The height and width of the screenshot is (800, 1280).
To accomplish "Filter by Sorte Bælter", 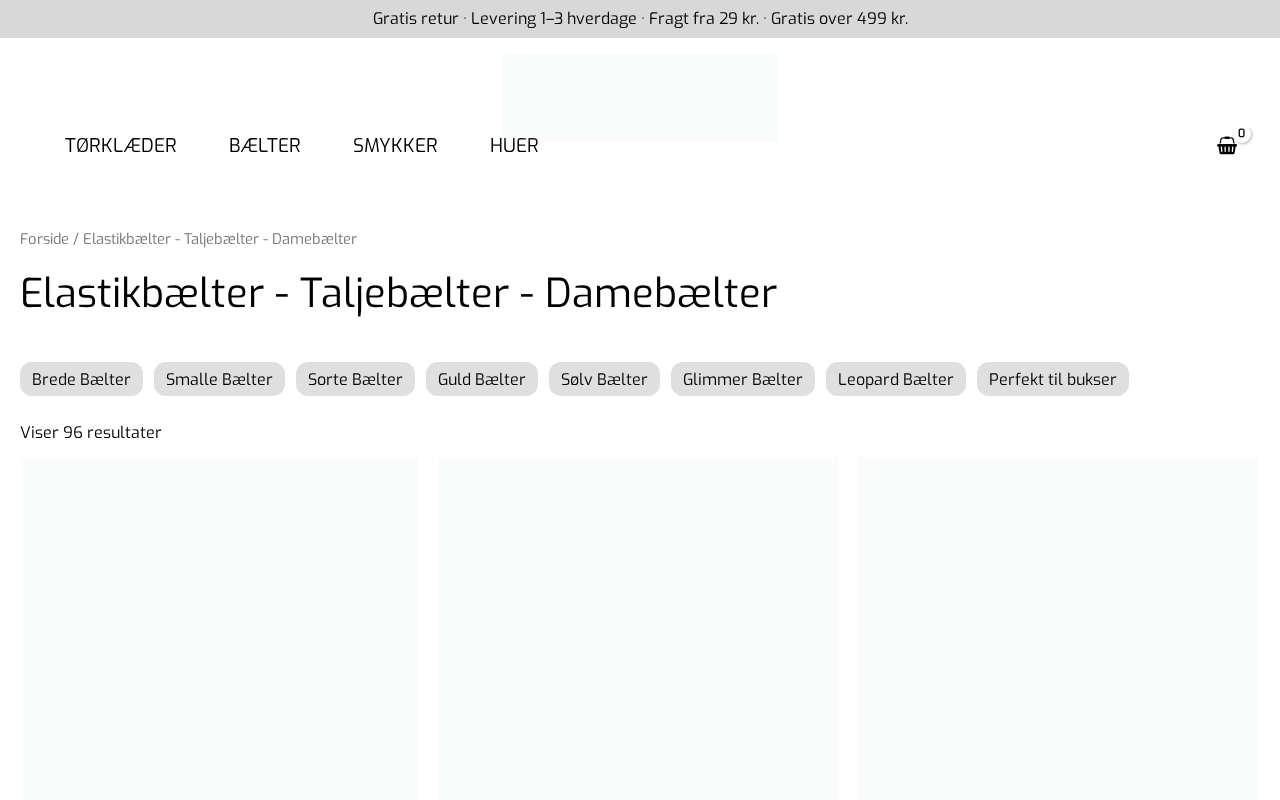I will (355, 379).
